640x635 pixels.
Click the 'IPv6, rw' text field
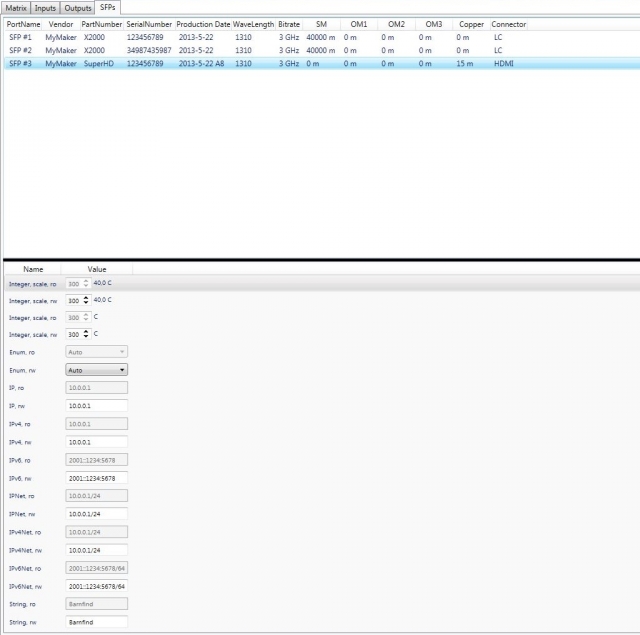[96, 478]
